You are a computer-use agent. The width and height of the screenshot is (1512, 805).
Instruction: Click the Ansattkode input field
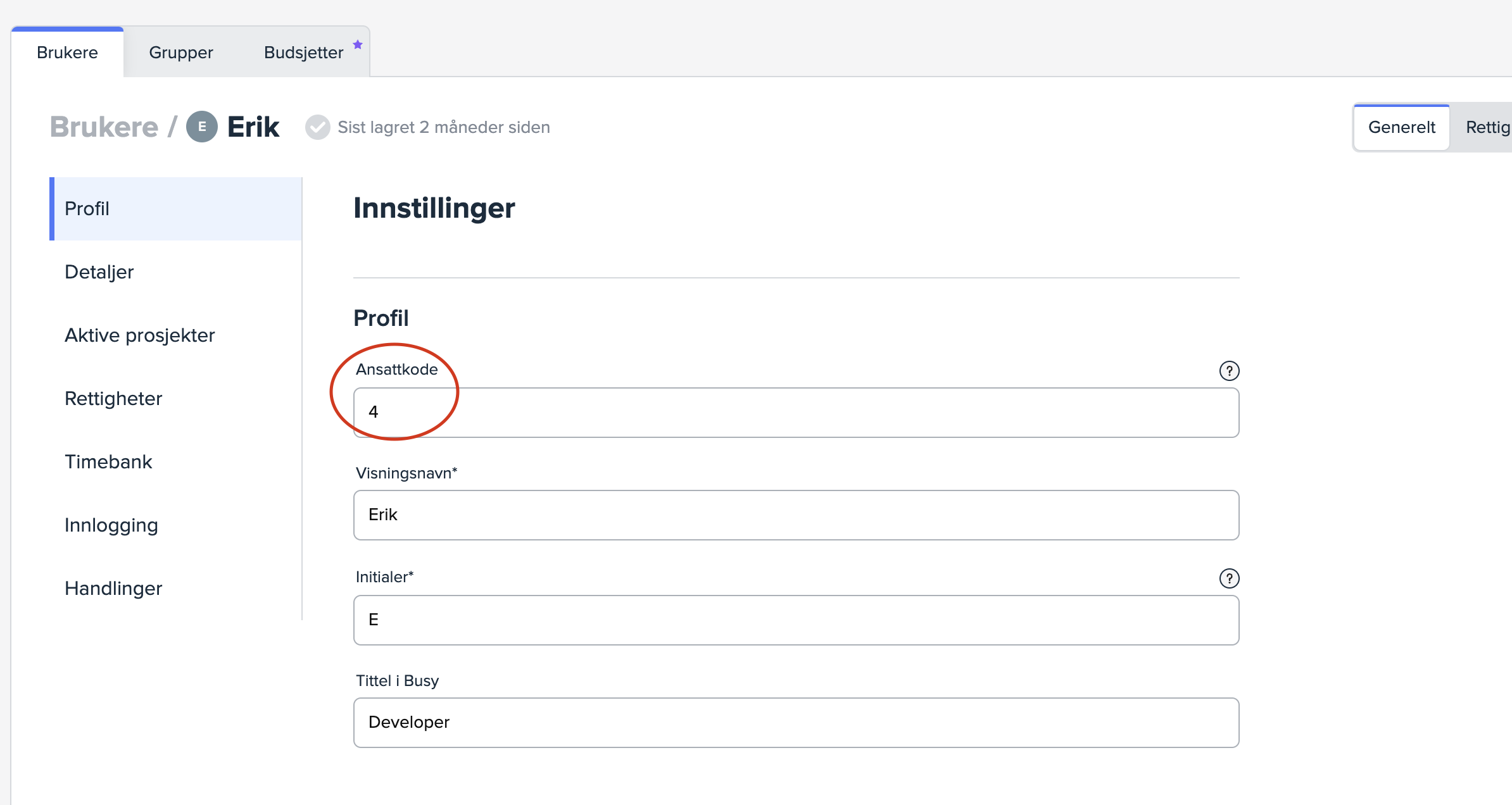pos(796,413)
